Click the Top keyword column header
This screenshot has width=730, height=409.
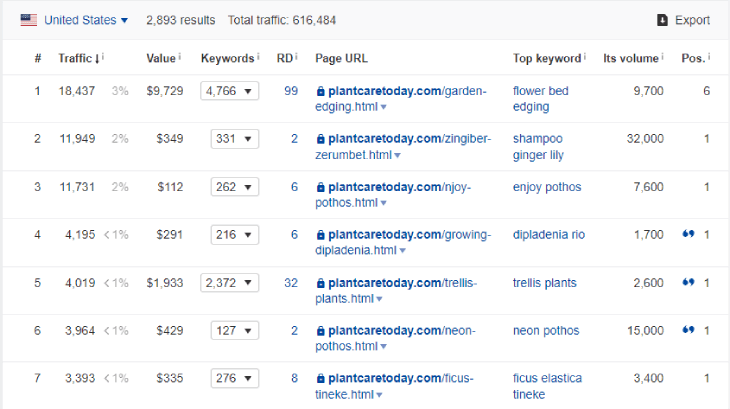coord(547,59)
